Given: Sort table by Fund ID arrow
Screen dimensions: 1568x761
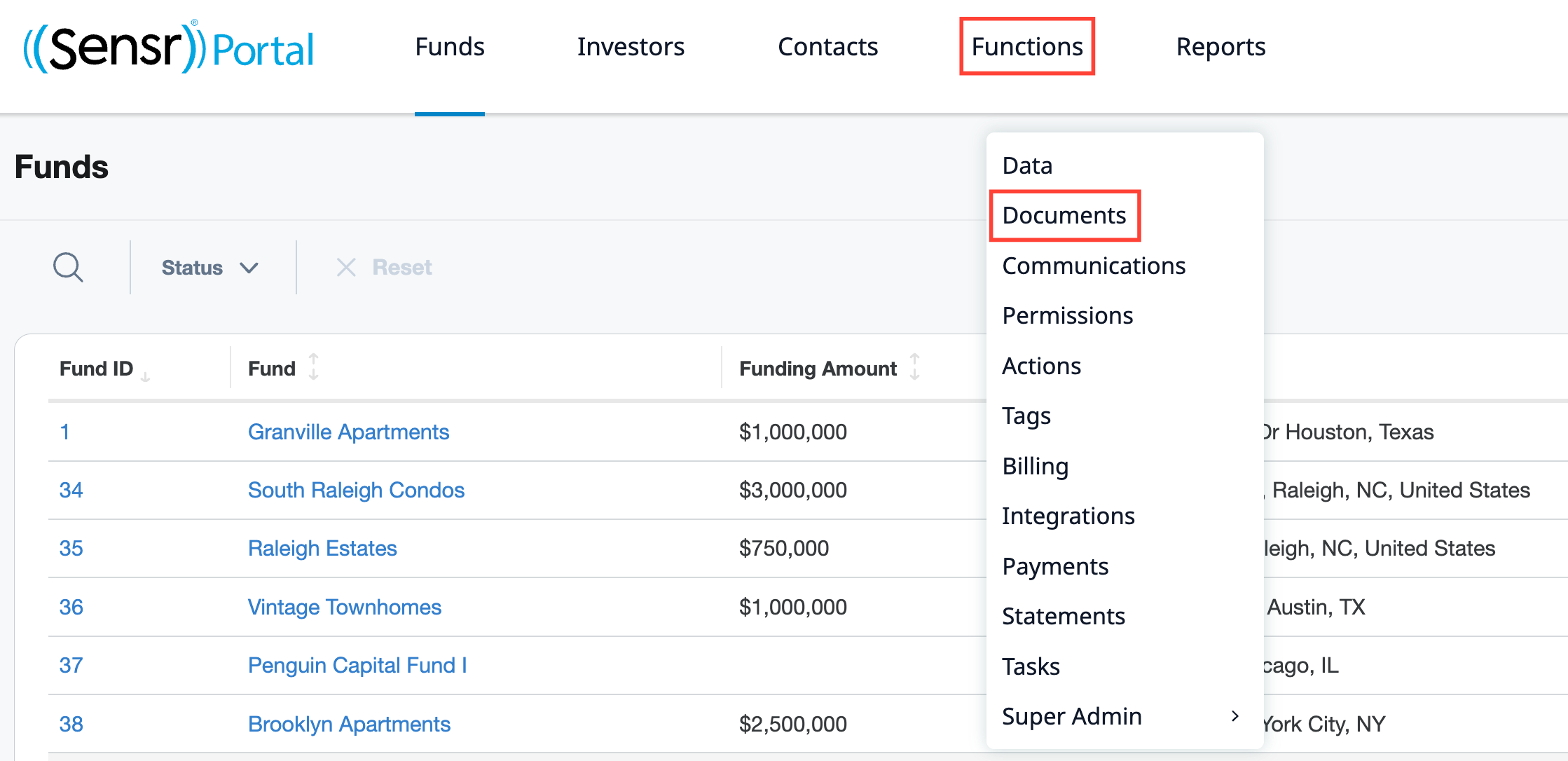Looking at the screenshot, I should (x=146, y=376).
